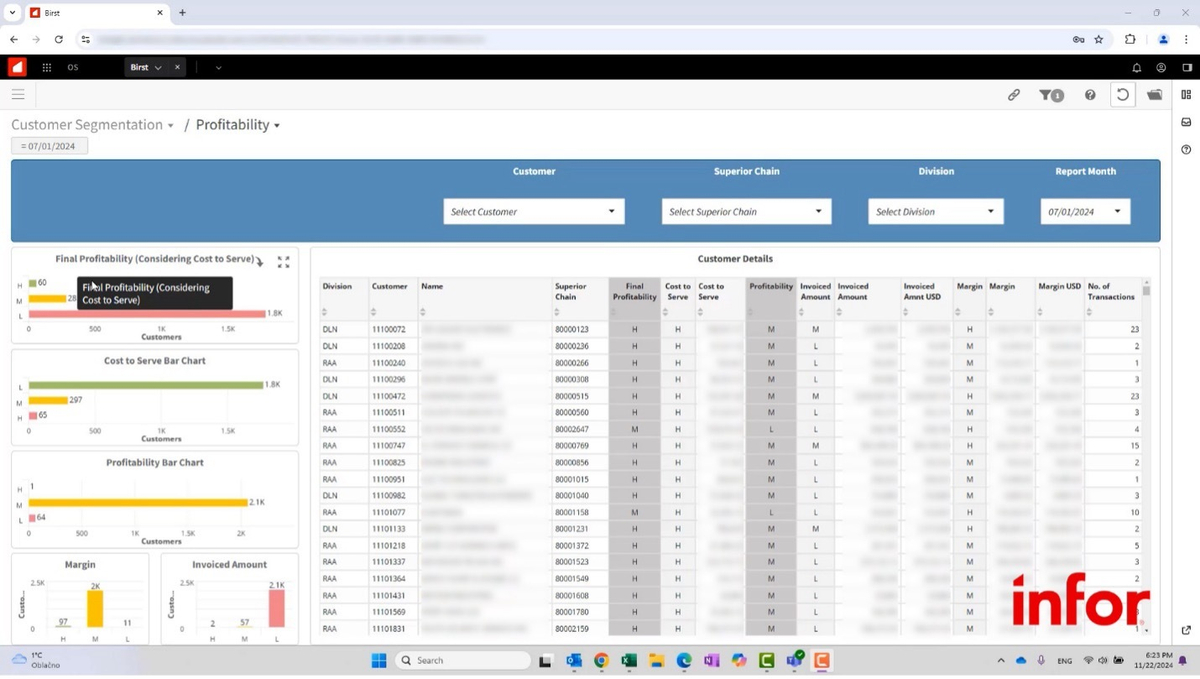
Task: Click yellow M bar in Margin chart
Action: (x=95, y=608)
